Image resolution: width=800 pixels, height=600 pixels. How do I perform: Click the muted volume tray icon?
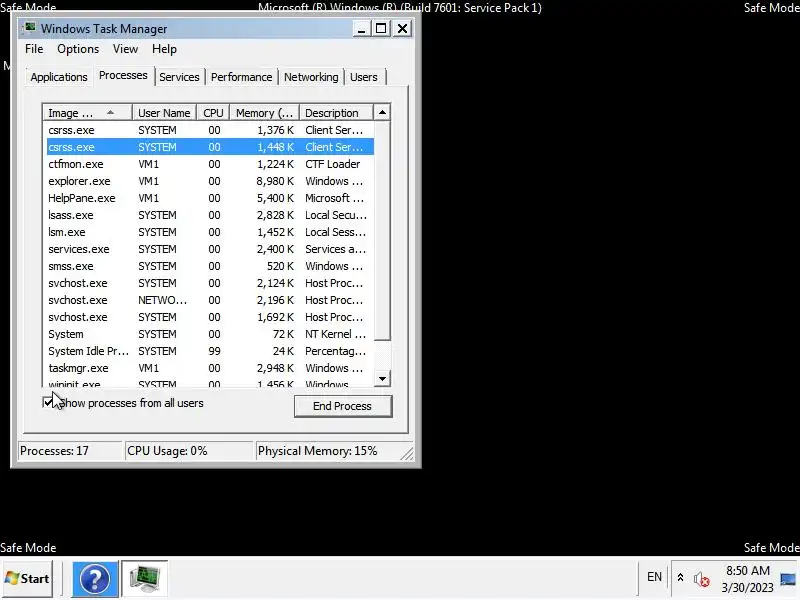(x=702, y=579)
